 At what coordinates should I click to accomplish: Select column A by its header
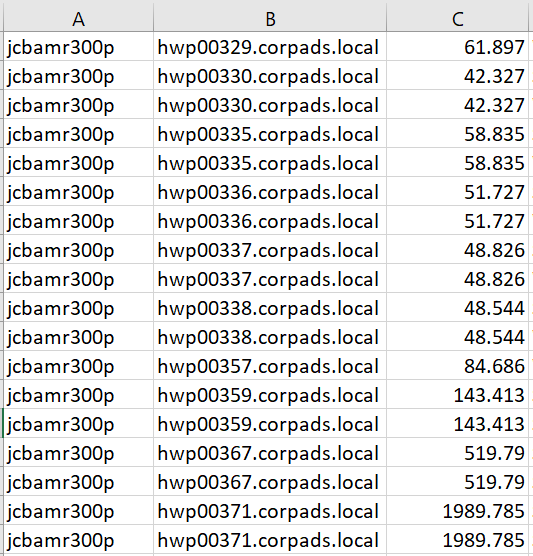(78, 18)
